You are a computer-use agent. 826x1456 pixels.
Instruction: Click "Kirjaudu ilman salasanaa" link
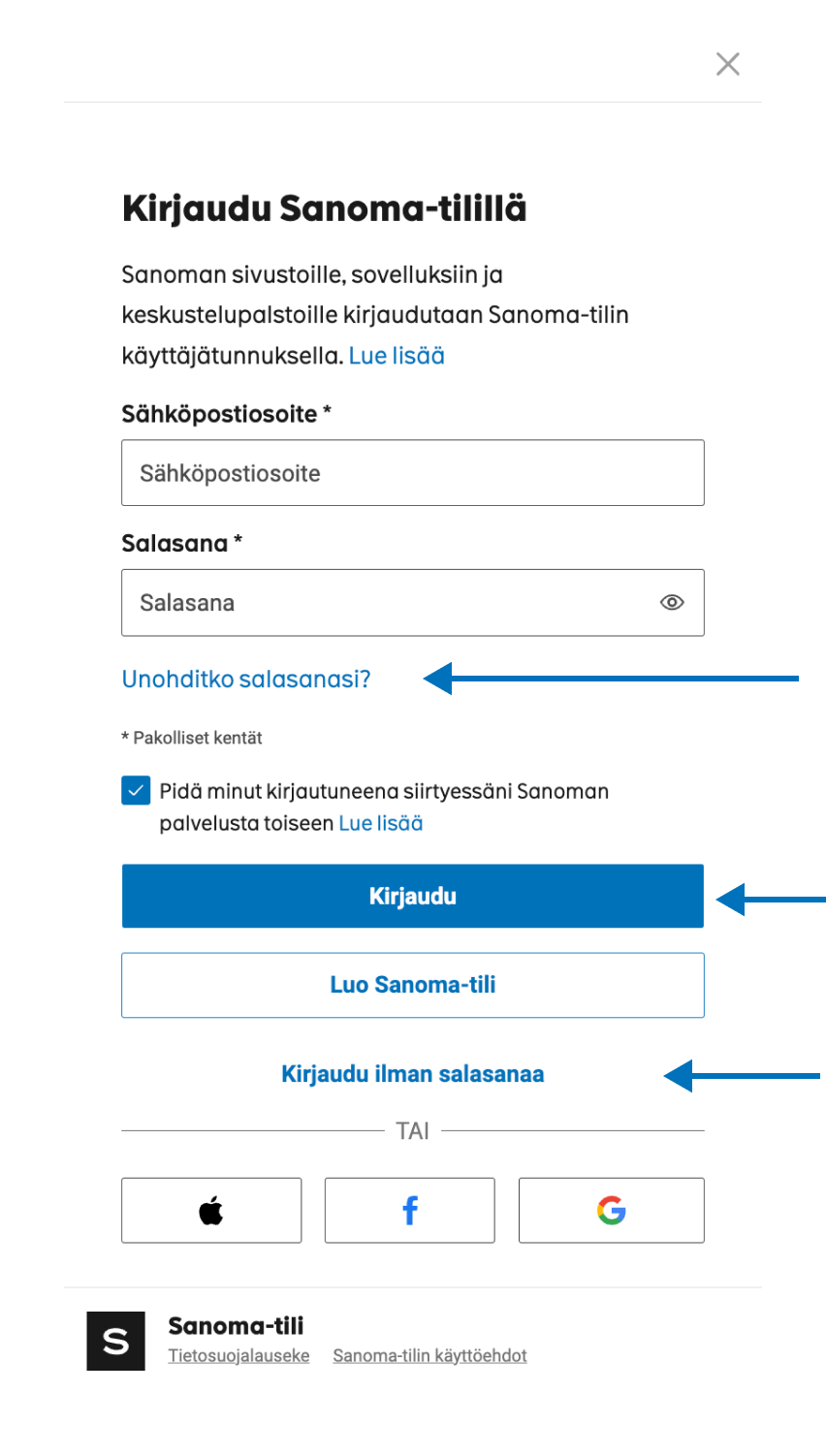[x=412, y=1073]
